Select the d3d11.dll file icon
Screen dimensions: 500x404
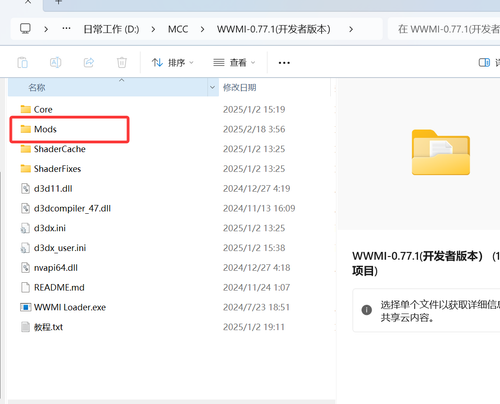[26, 188]
